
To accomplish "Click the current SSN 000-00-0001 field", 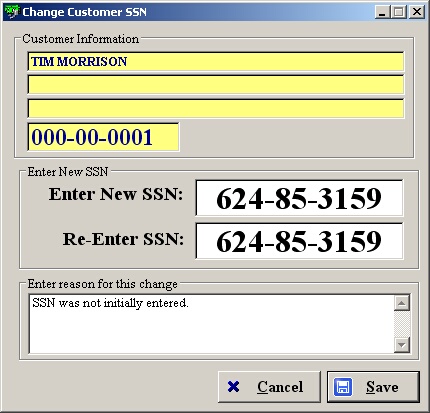I will [x=103, y=137].
